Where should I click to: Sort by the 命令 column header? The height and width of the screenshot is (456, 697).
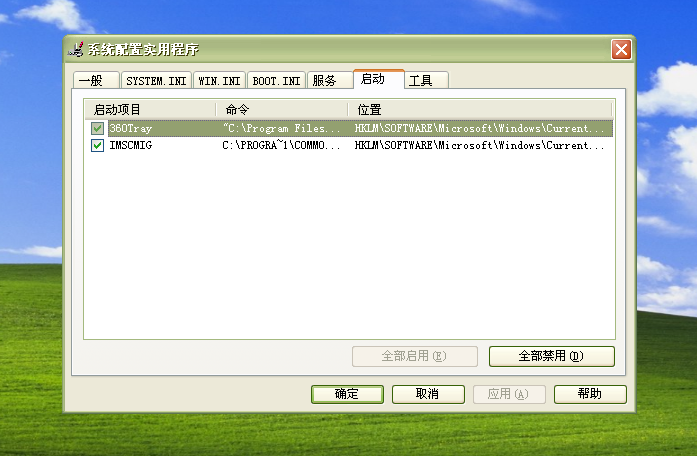click(282, 109)
